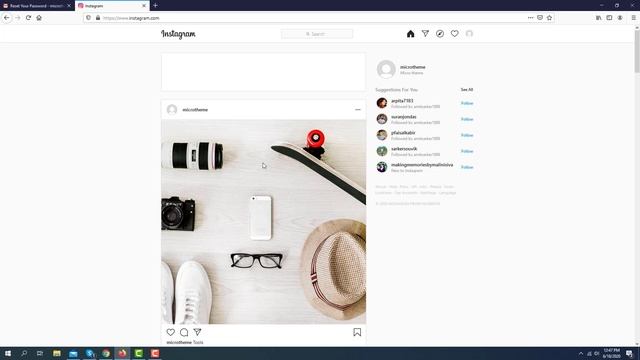Click See All suggestions link

click(x=467, y=89)
